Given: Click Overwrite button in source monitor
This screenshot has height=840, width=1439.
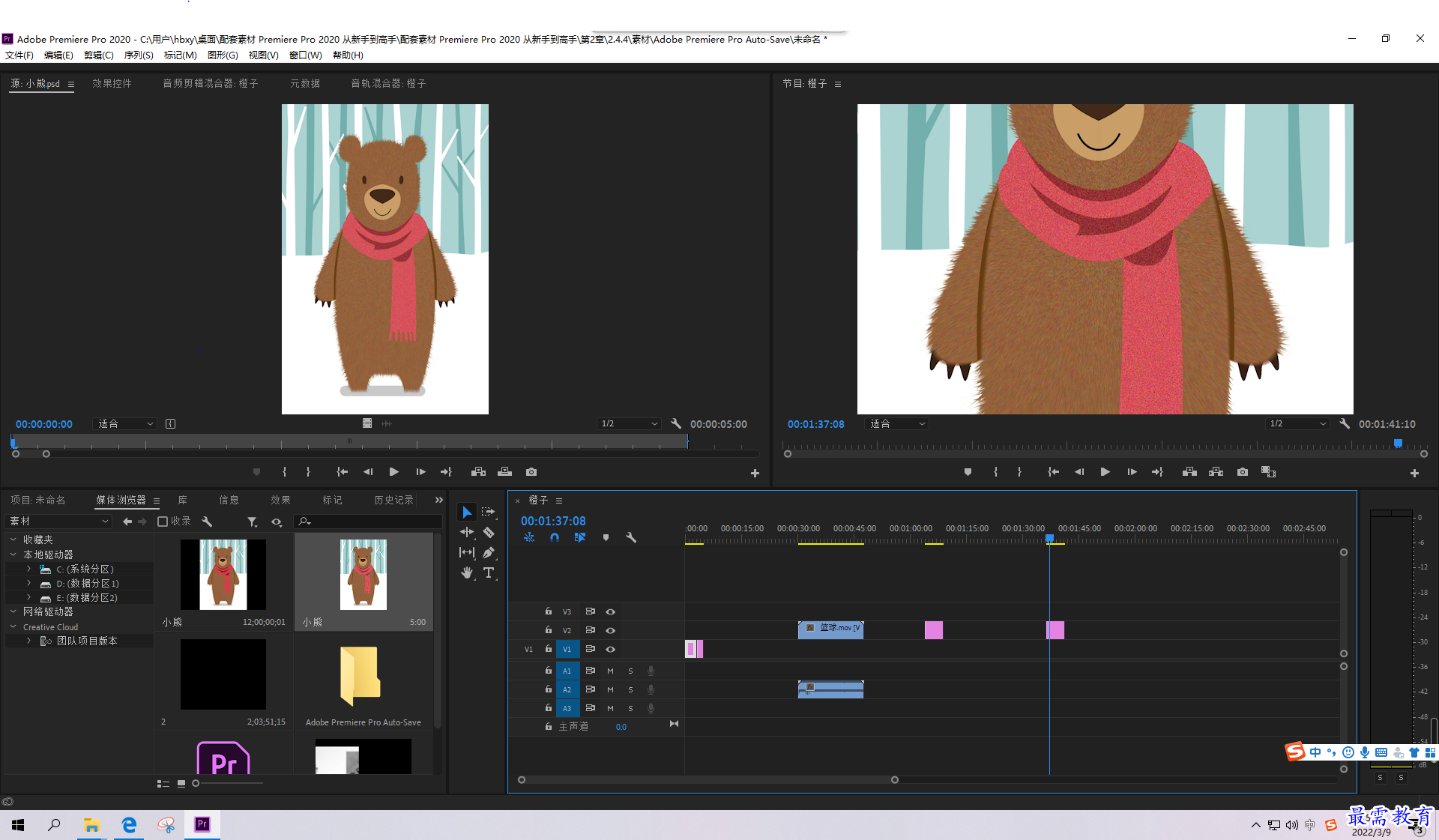Looking at the screenshot, I should tap(504, 472).
